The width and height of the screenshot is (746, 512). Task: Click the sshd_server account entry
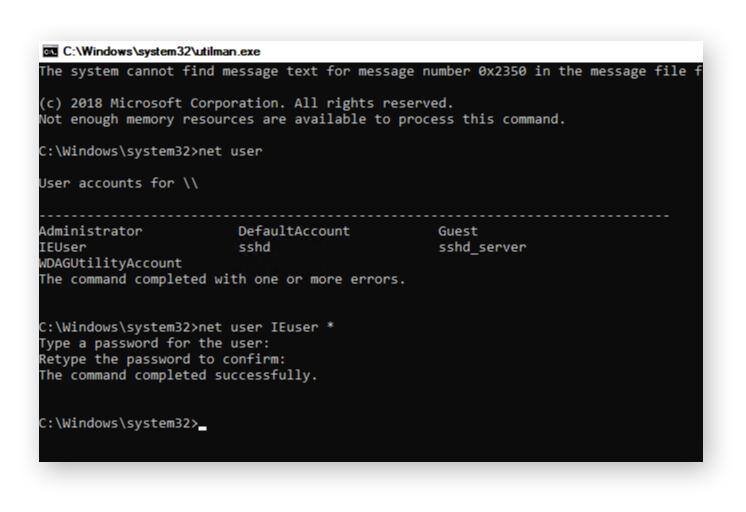coord(482,247)
